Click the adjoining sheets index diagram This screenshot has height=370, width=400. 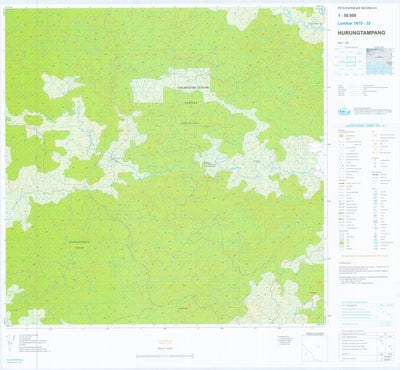click(350, 61)
